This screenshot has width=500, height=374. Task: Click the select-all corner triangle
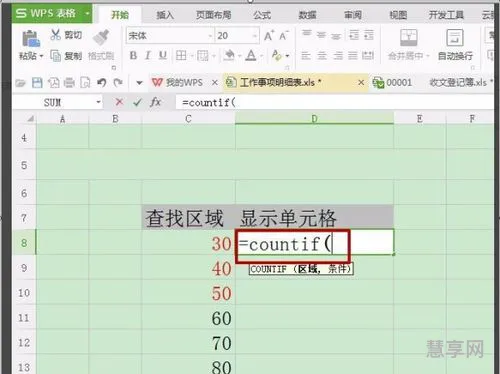30,119
